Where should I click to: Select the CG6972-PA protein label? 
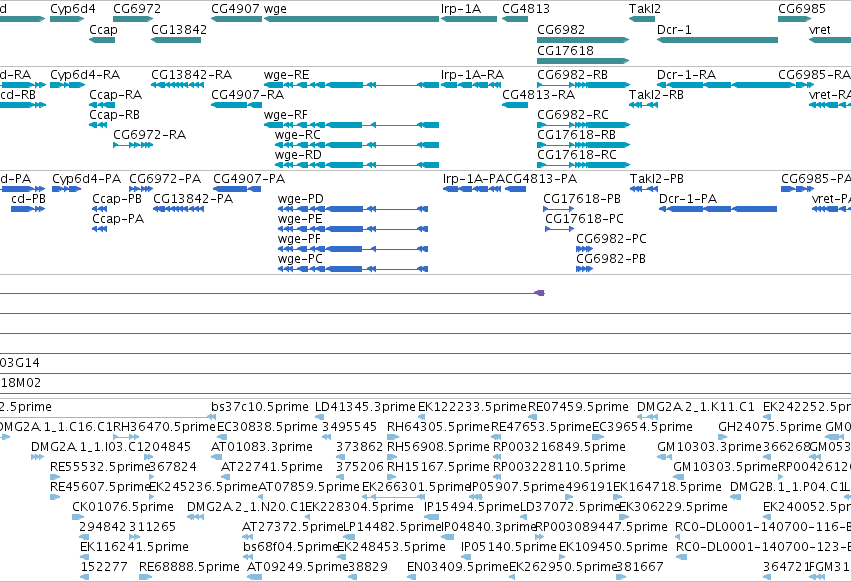click(165, 179)
